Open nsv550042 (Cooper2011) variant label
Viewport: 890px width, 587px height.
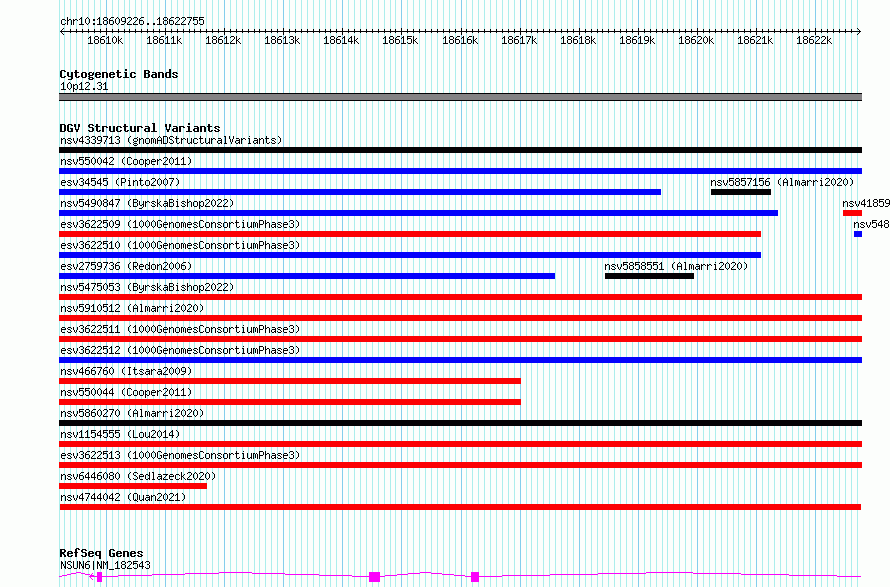click(126, 161)
